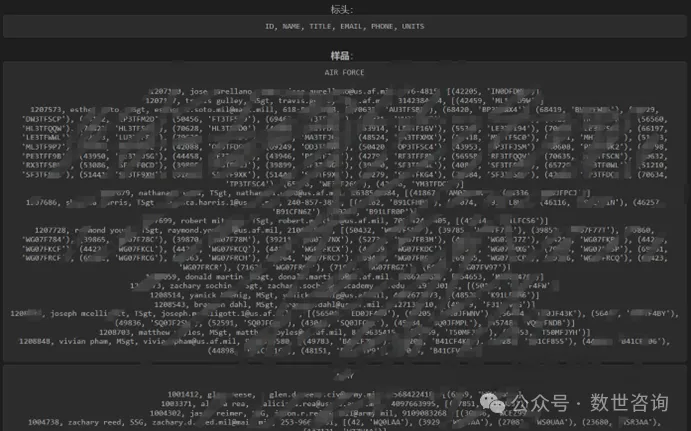Screen dimensions: 691x431
Task: Select the word 'NAME' in the header block
Action: pyautogui.click(x=291, y=26)
